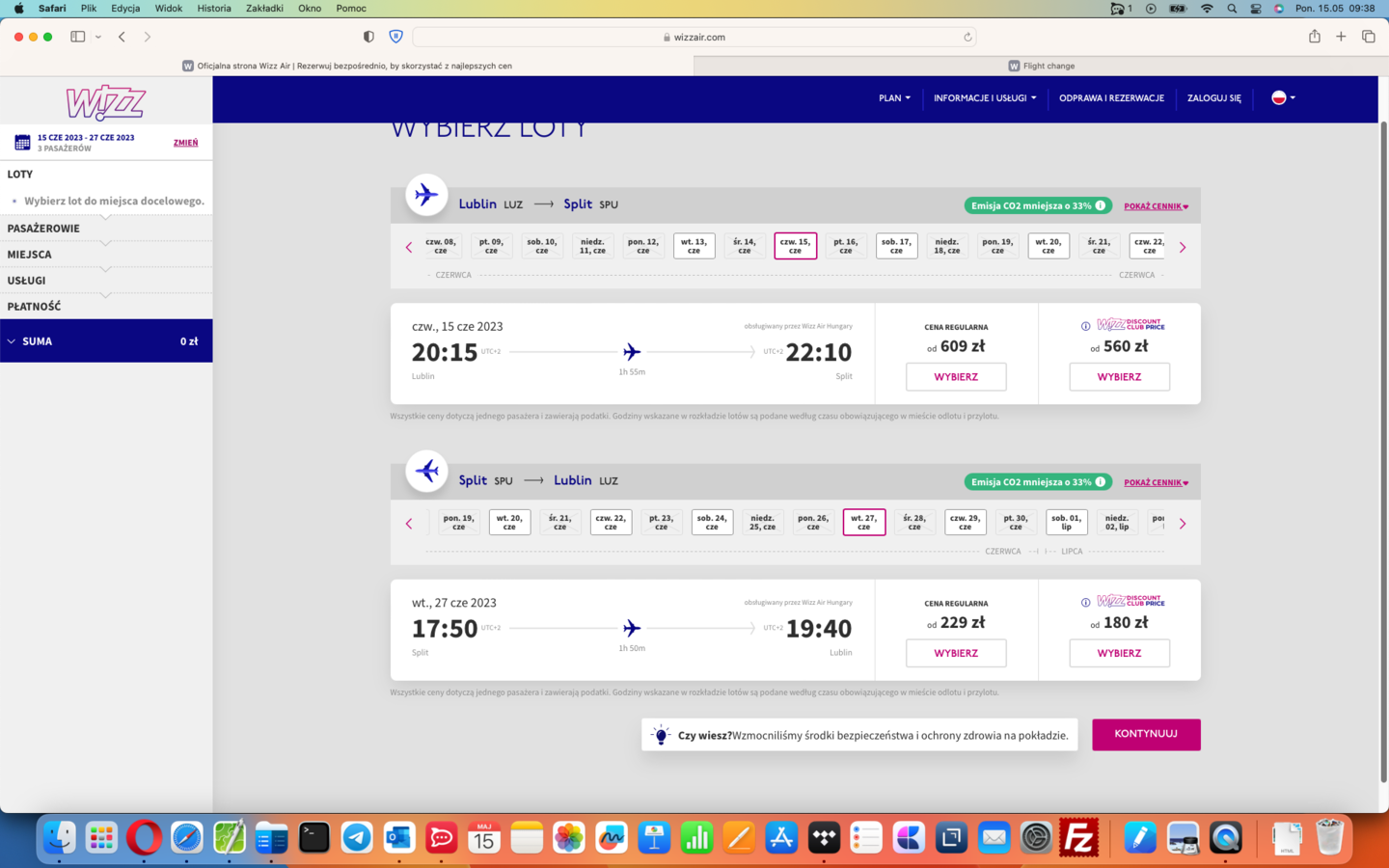The height and width of the screenshot is (868, 1389).
Task: Open Terminal from the Dock
Action: pos(314,838)
